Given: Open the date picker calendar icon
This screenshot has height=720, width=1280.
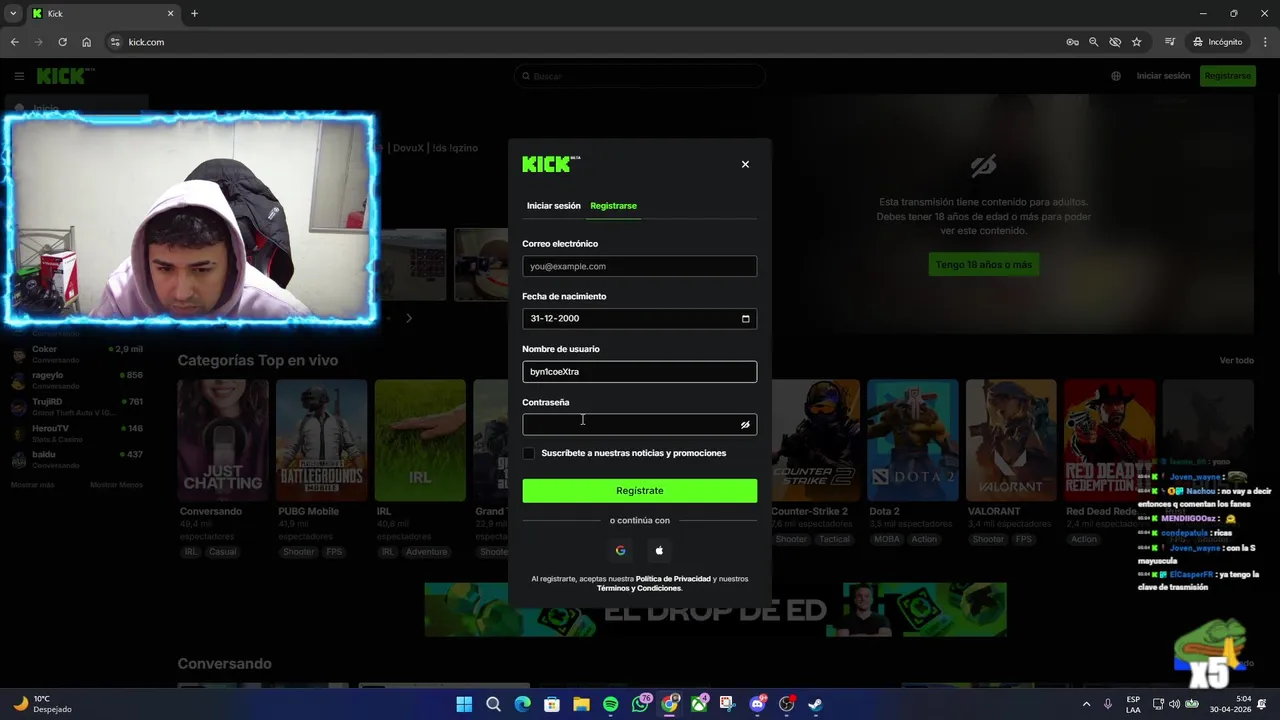Looking at the screenshot, I should pos(745,319).
